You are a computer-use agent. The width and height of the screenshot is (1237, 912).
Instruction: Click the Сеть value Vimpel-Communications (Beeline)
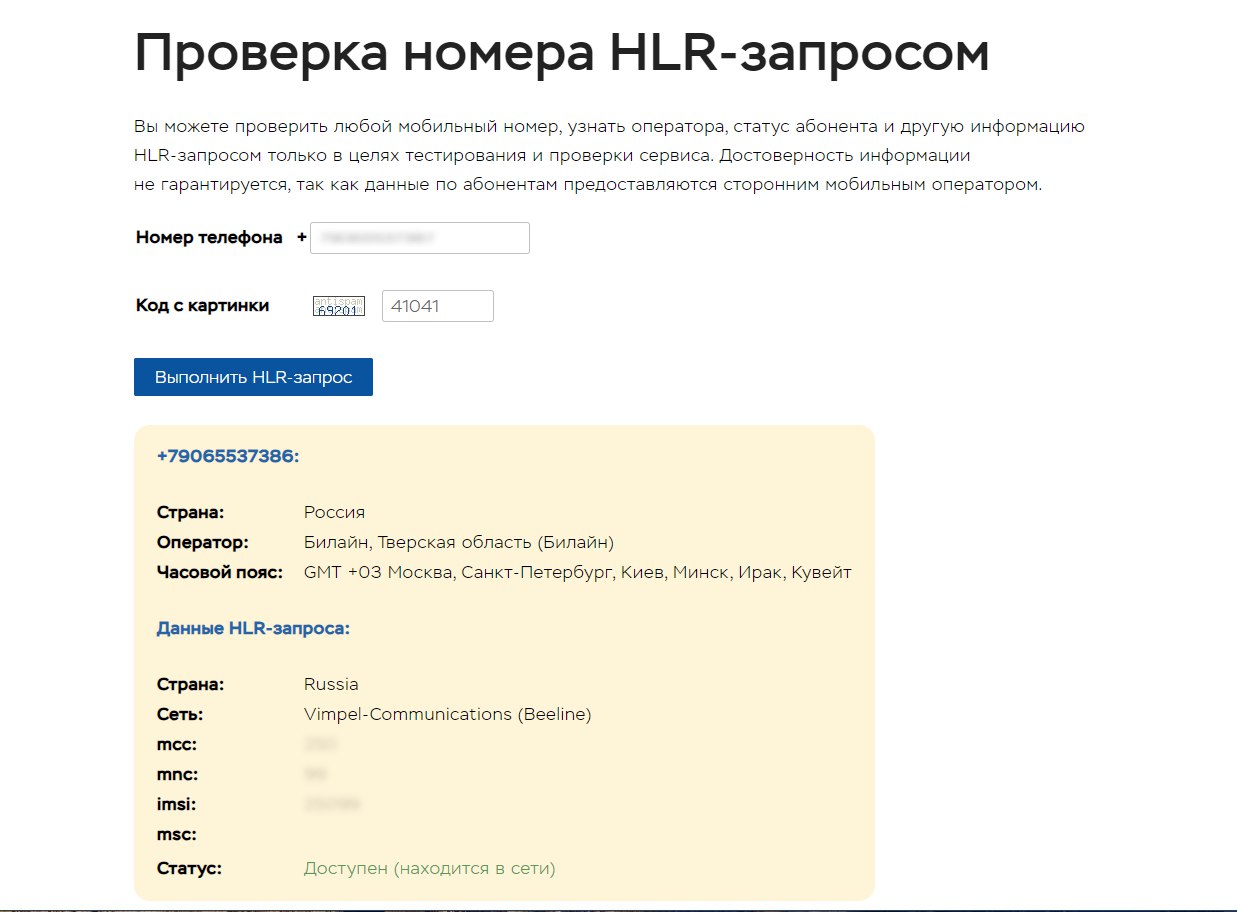coord(447,714)
